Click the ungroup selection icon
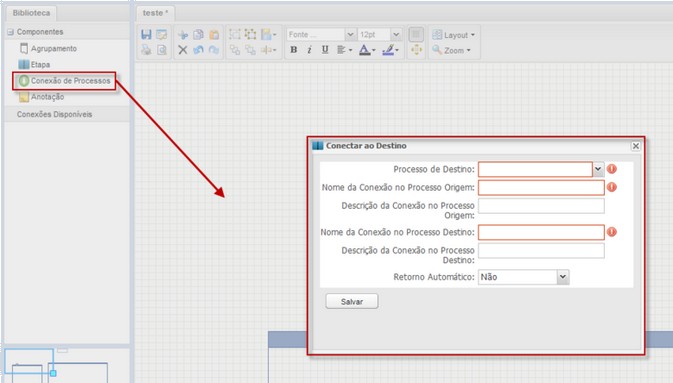The width and height of the screenshot is (673, 383). (x=250, y=34)
